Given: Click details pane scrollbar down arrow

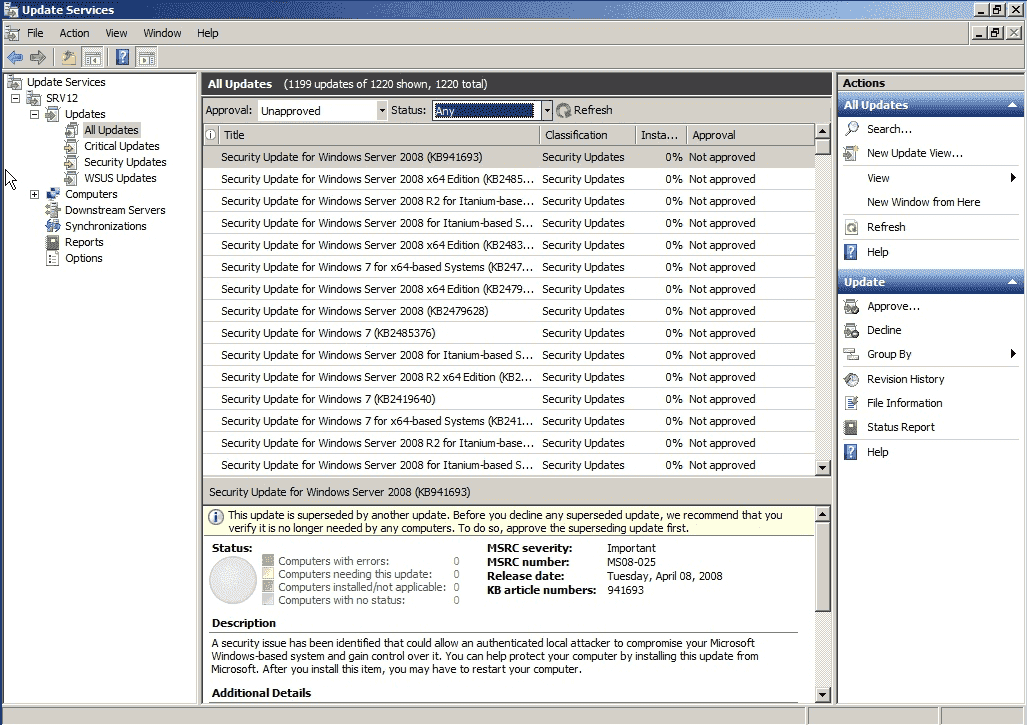Looking at the screenshot, I should coord(823,695).
